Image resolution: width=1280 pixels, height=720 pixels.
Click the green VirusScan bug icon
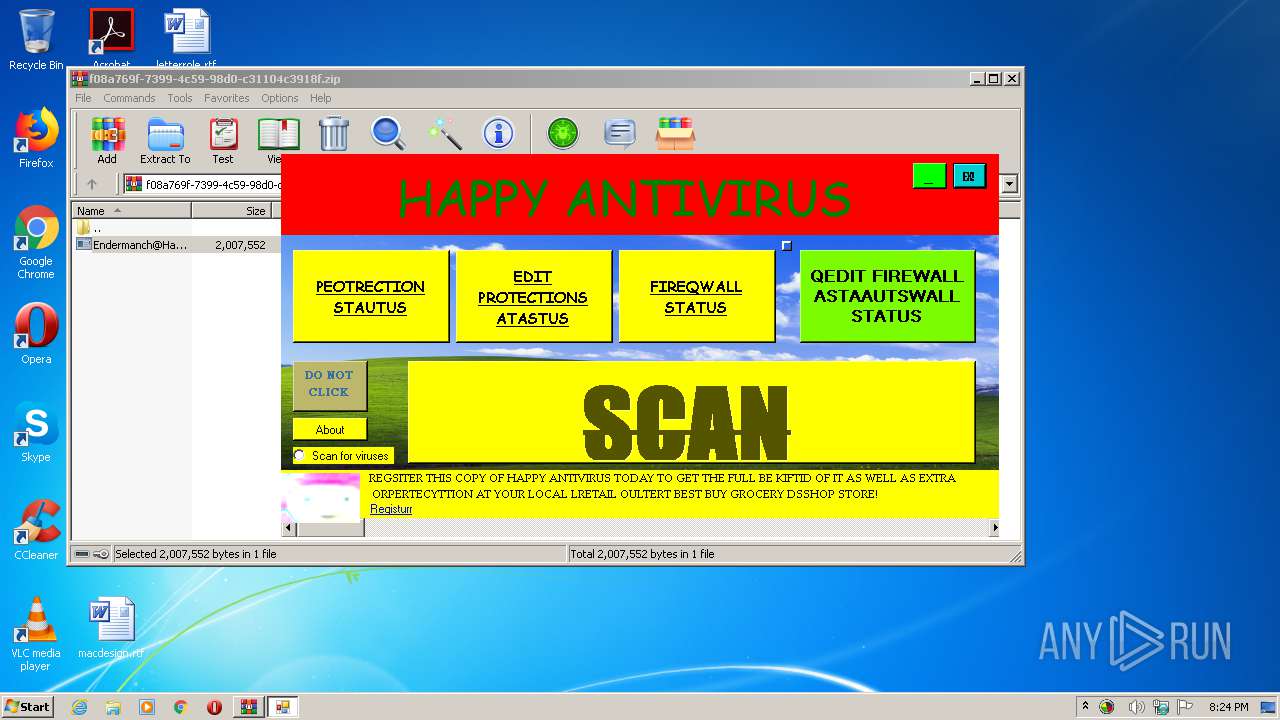[x=562, y=133]
